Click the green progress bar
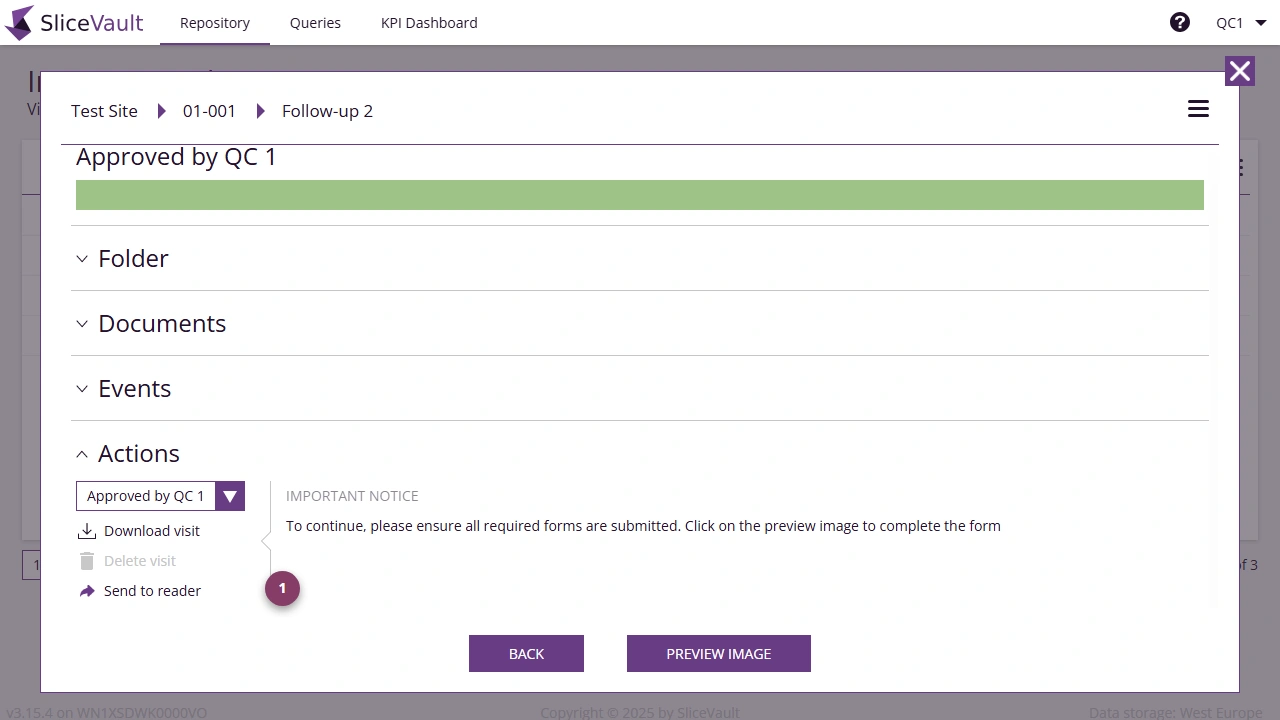1280x720 pixels. 640,194
